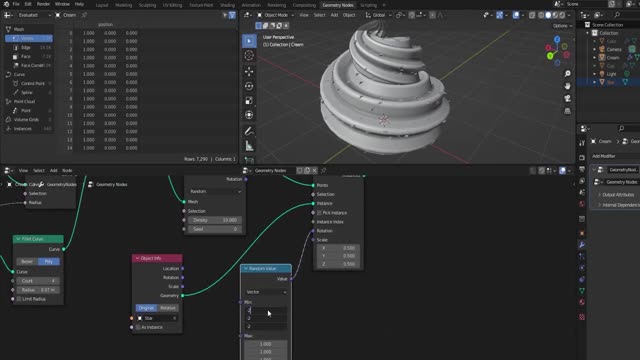Select Original in Object Info node
Viewport: 640px width, 360px height.
pos(146,308)
